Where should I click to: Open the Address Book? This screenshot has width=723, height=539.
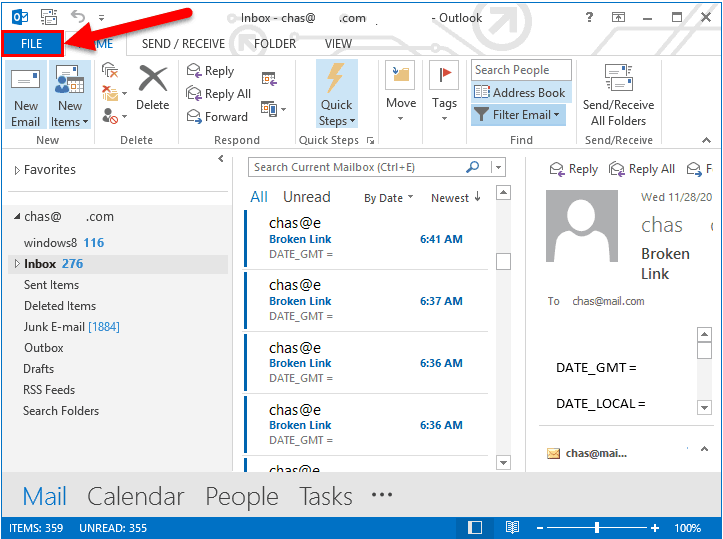point(520,92)
